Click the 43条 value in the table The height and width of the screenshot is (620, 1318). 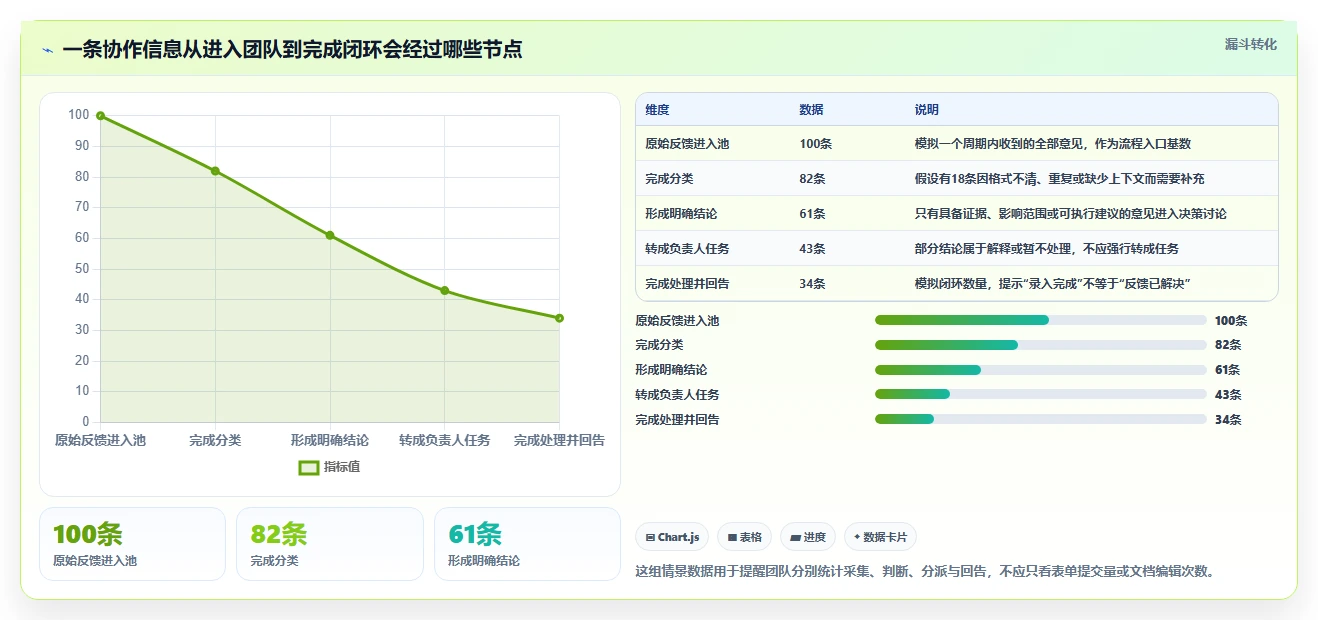pyautogui.click(x=812, y=249)
